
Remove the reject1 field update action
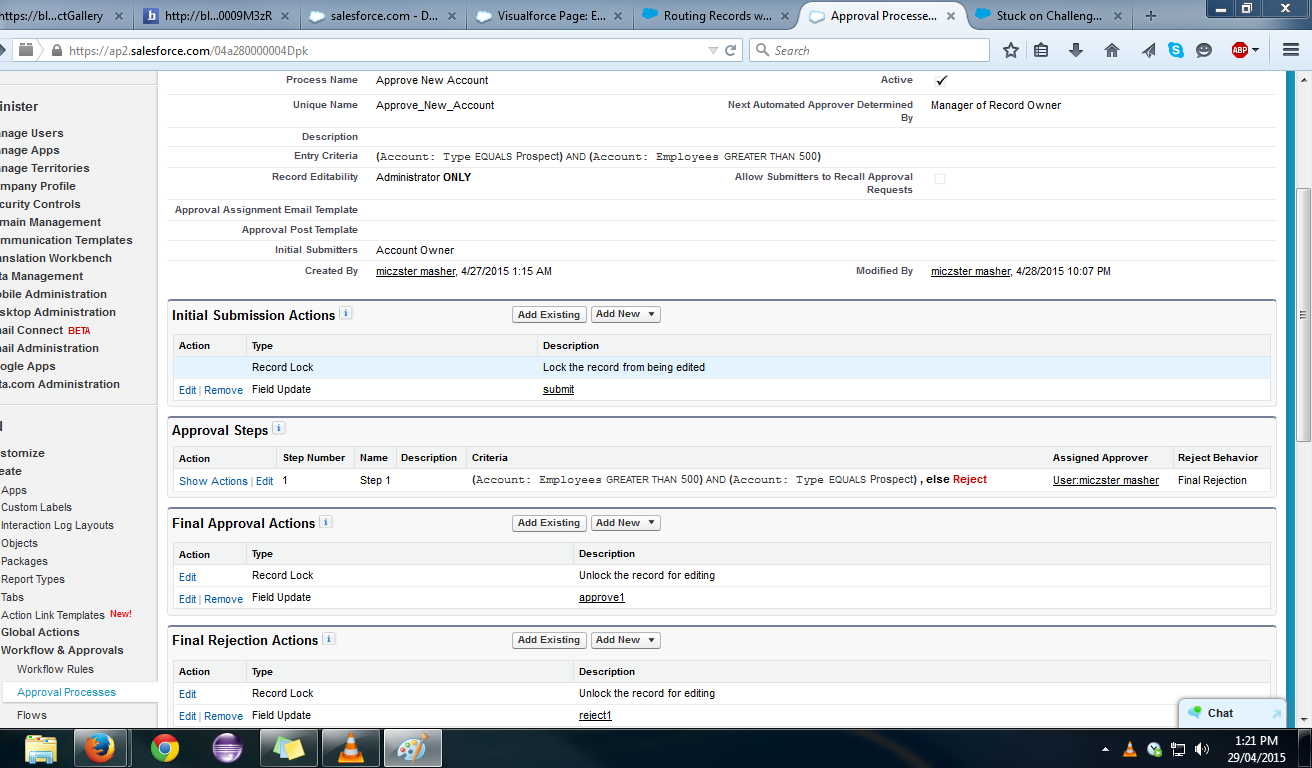(223, 716)
